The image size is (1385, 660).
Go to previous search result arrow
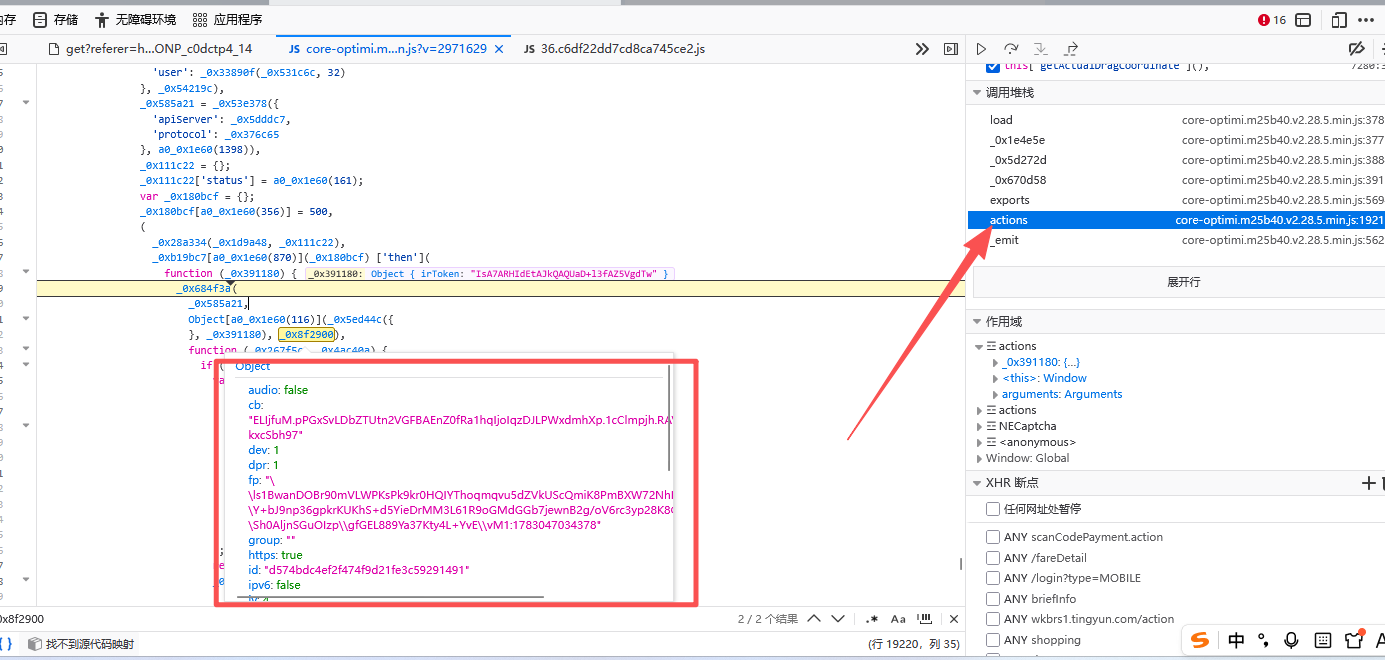(814, 619)
